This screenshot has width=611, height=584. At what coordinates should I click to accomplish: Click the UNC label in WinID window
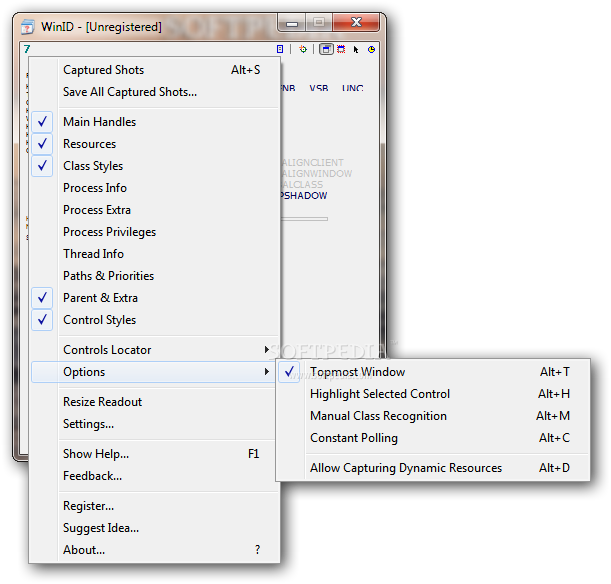pos(353,88)
